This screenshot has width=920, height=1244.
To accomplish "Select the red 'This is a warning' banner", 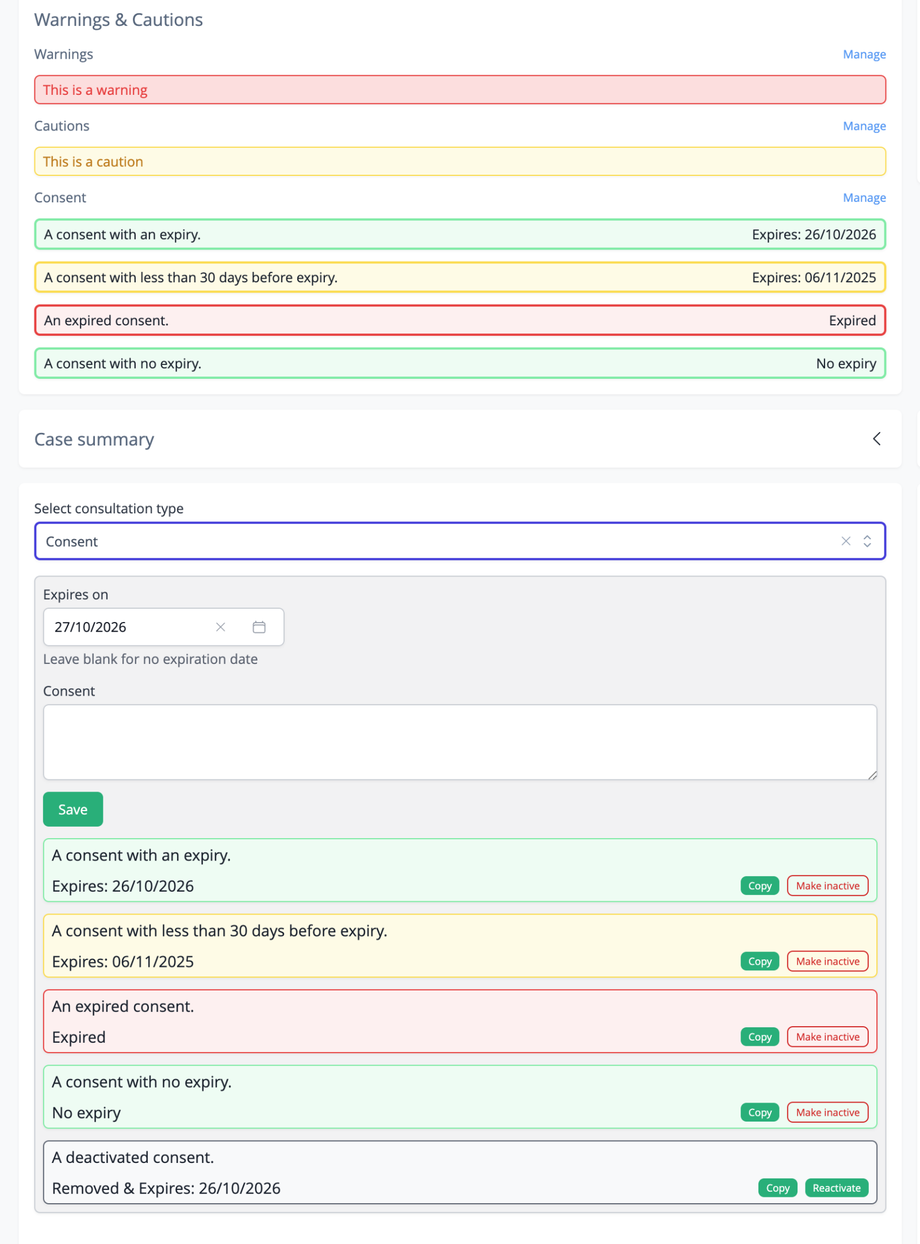I will click(460, 90).
